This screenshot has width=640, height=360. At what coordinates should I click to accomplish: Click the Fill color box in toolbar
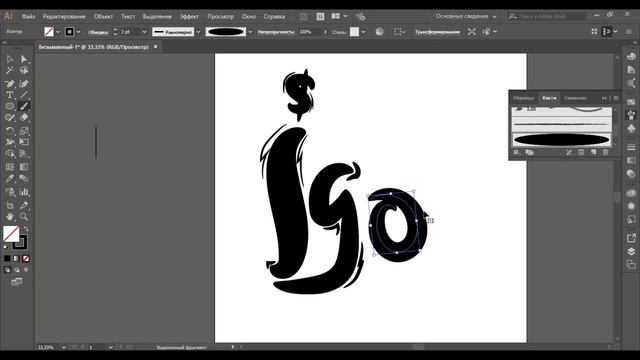11,233
